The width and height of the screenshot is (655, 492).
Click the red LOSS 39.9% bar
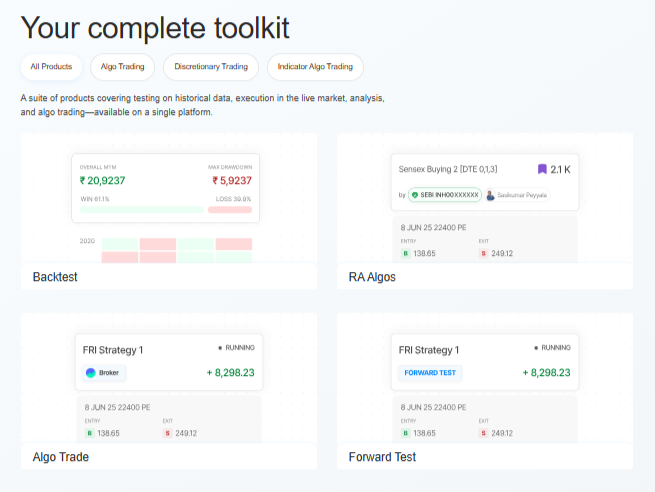[x=229, y=210]
